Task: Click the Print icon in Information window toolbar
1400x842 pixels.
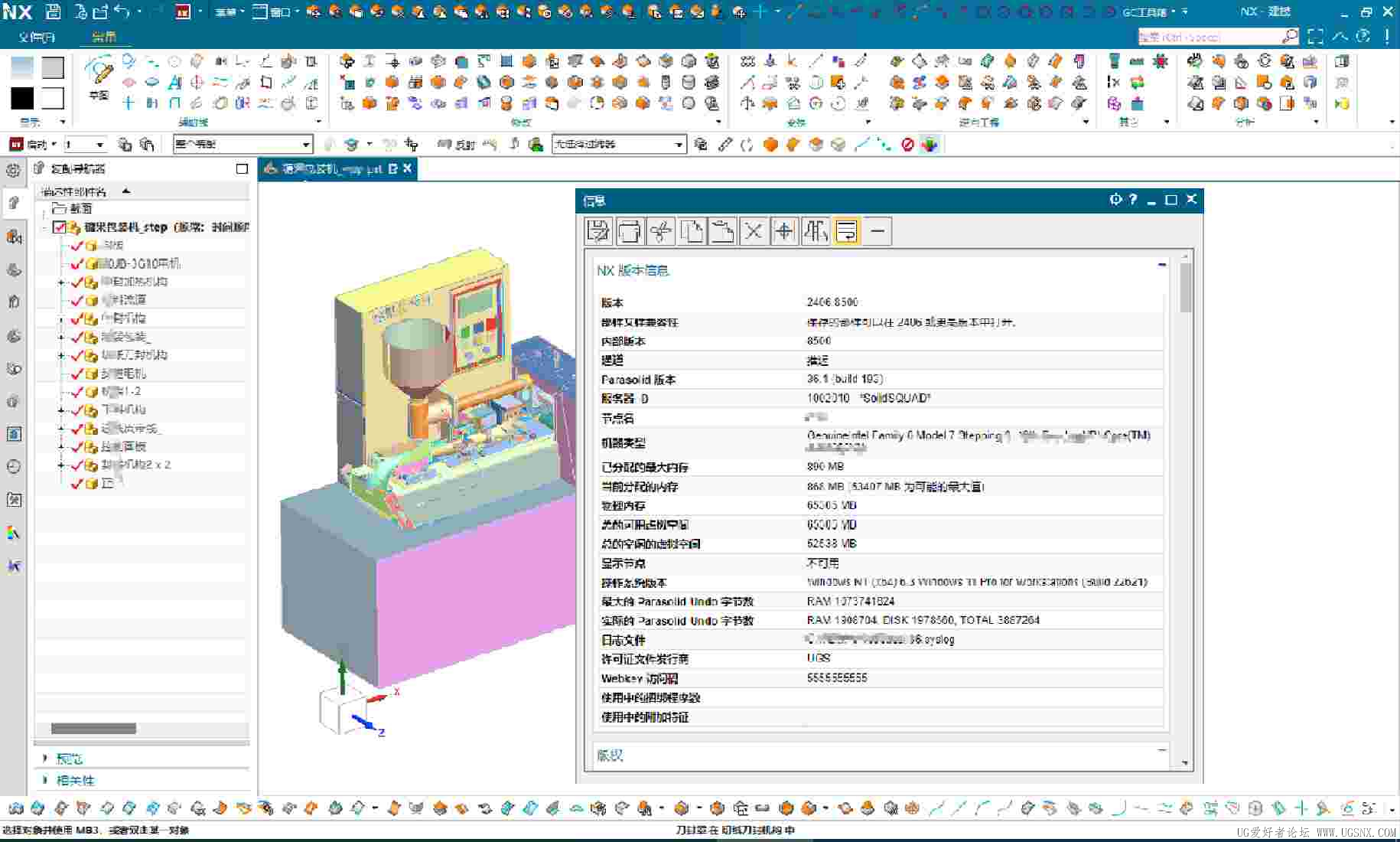Action: tap(630, 230)
